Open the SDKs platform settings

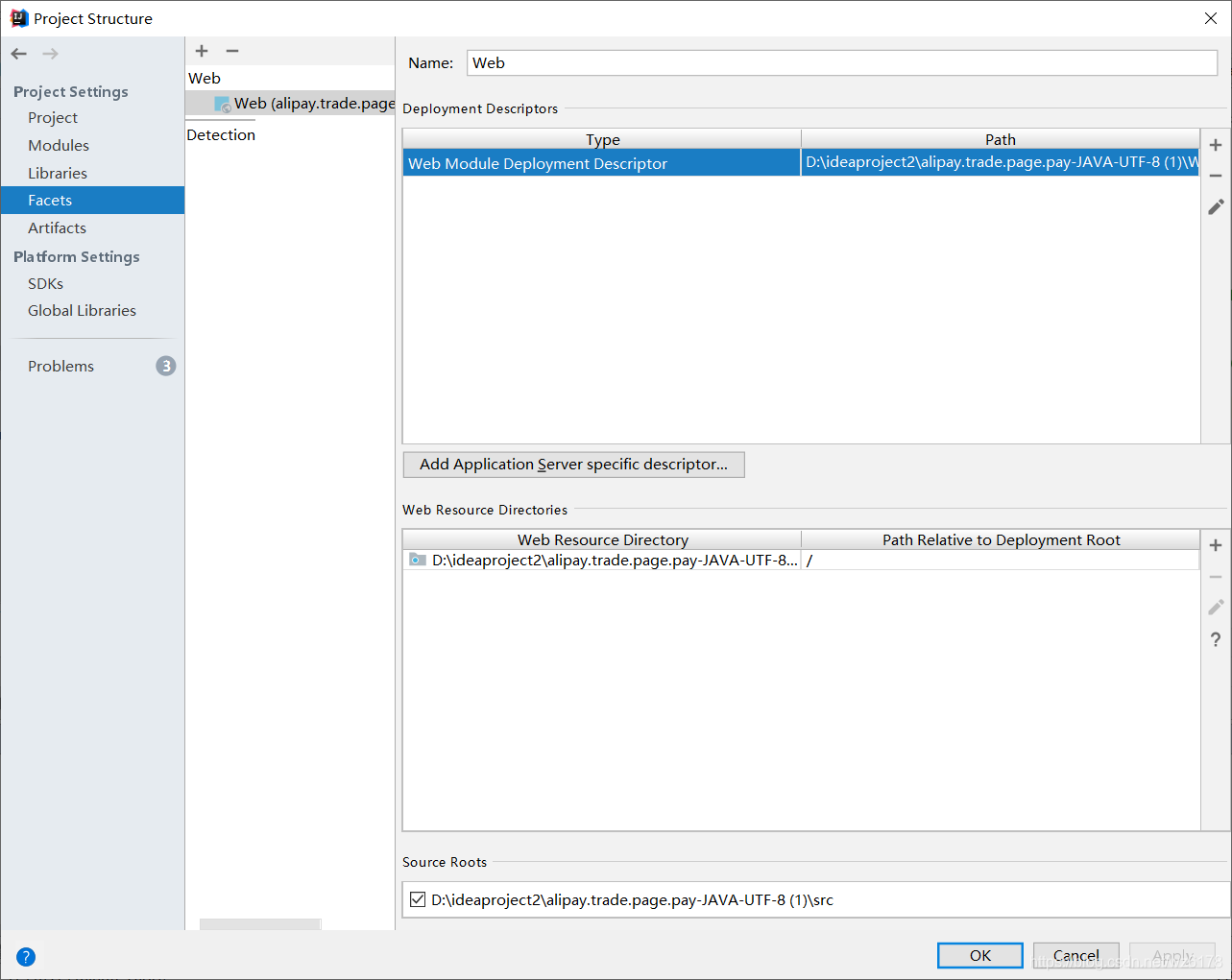45,283
